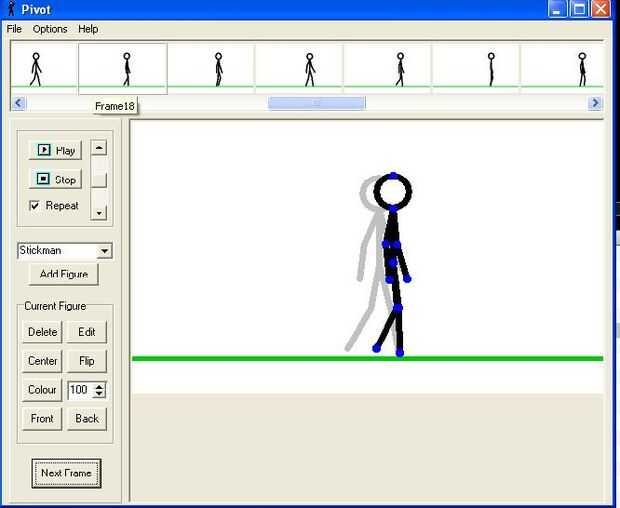The height and width of the screenshot is (508, 620).
Task: Click the speed scrollbar up arrow
Action: point(99,148)
